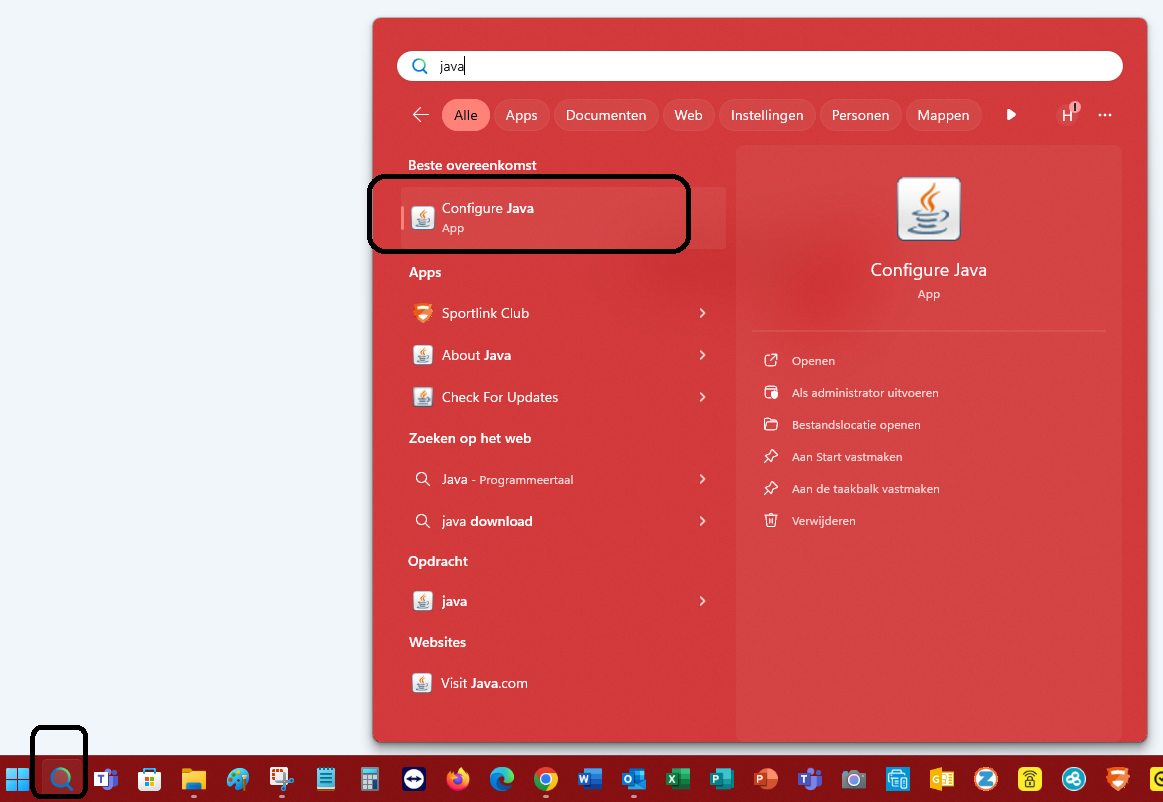The height and width of the screenshot is (802, 1163).
Task: Open the H account button
Action: point(1068,115)
